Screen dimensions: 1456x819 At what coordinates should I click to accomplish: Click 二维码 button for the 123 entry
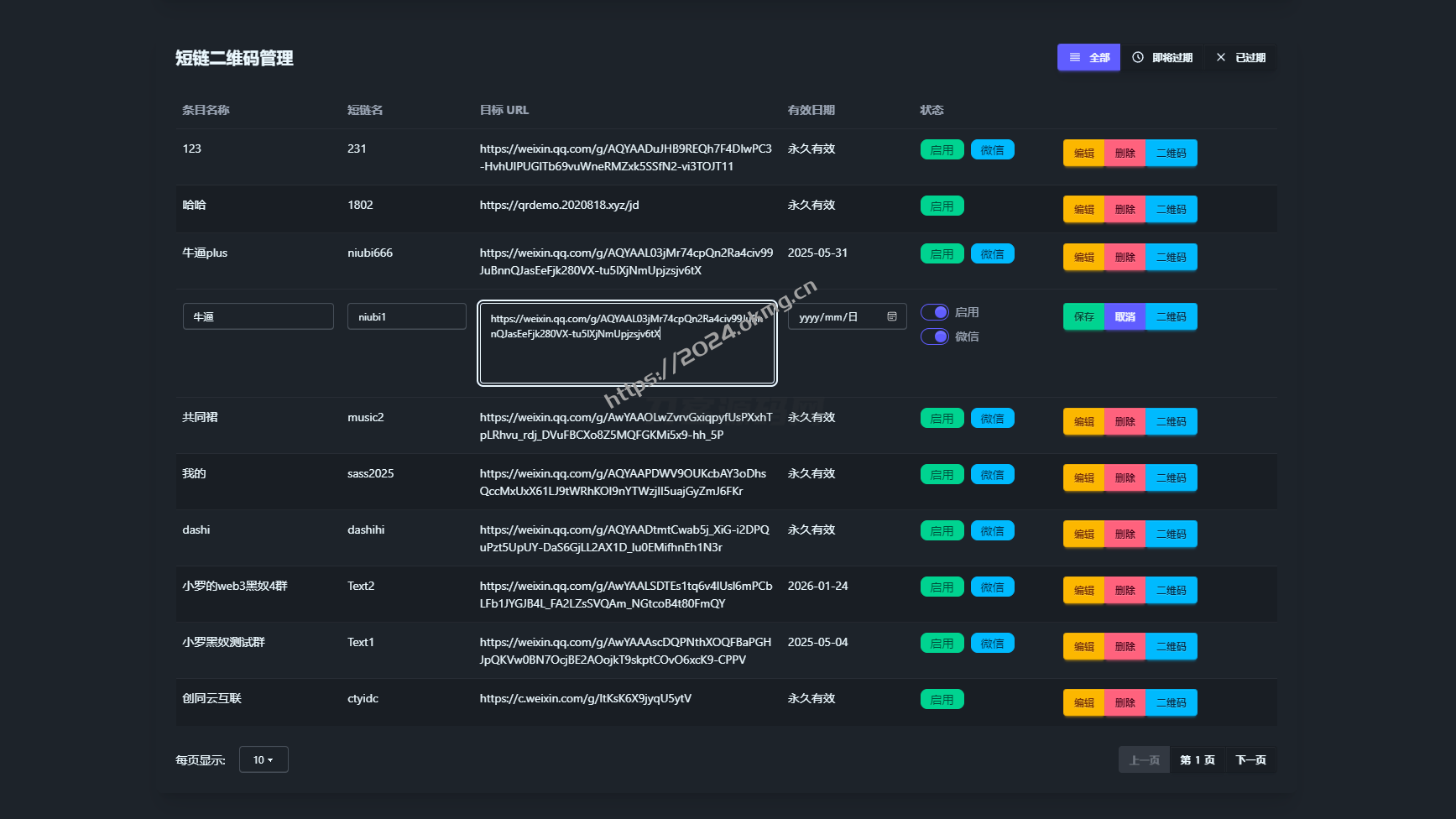click(x=1171, y=154)
